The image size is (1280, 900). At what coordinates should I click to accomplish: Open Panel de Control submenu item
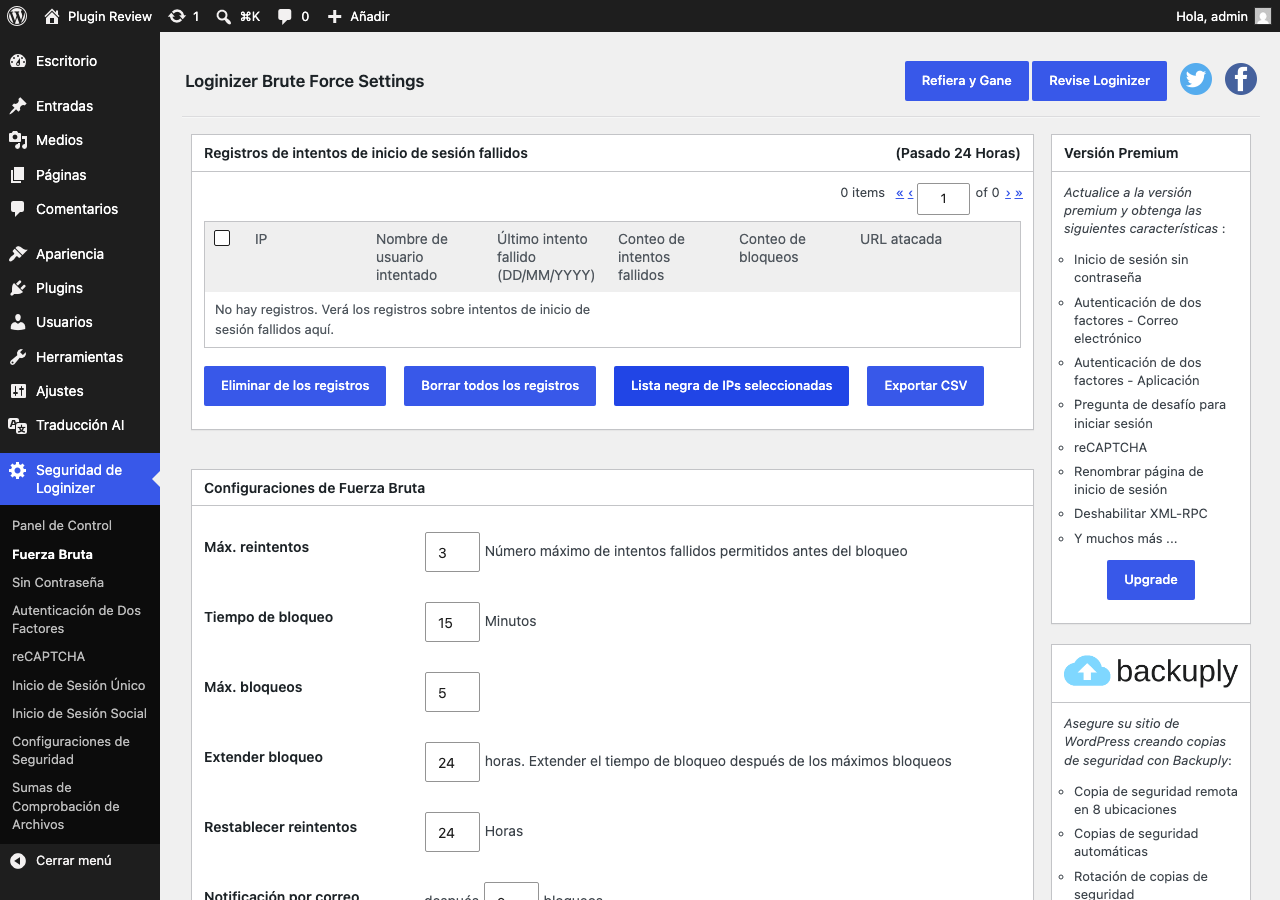[x=62, y=525]
